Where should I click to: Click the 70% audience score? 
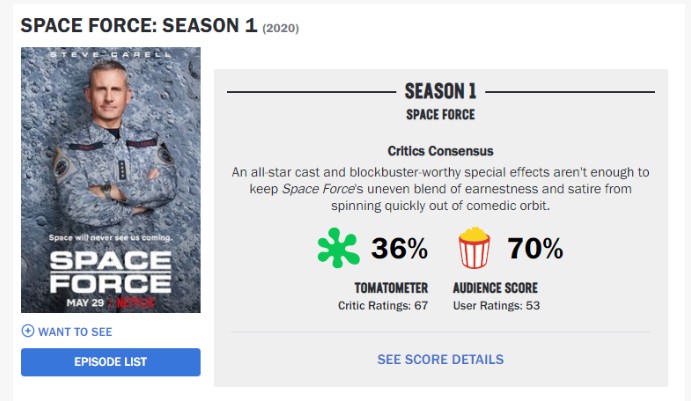pyautogui.click(x=535, y=248)
